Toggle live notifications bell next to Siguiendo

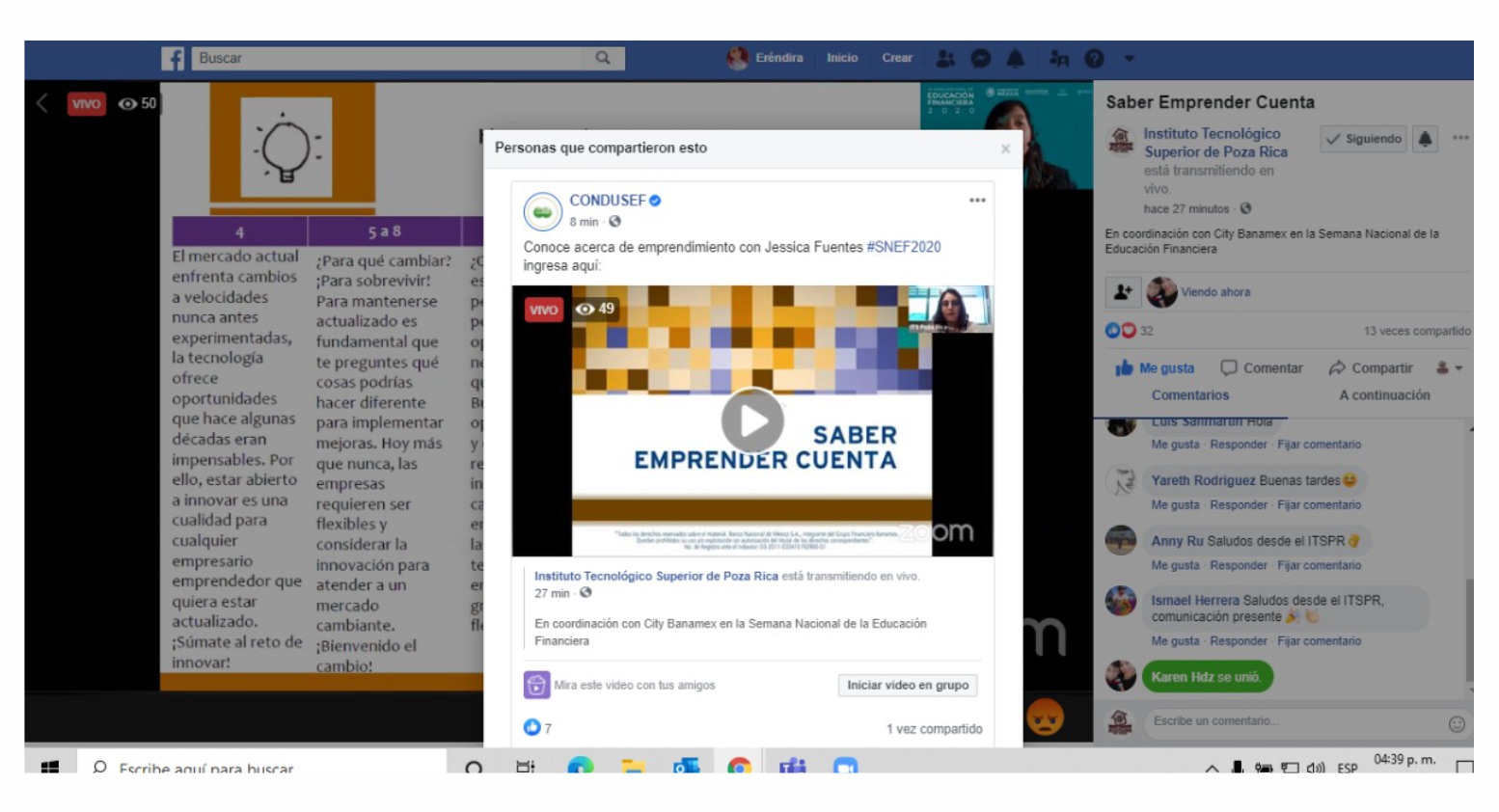coord(1425,139)
